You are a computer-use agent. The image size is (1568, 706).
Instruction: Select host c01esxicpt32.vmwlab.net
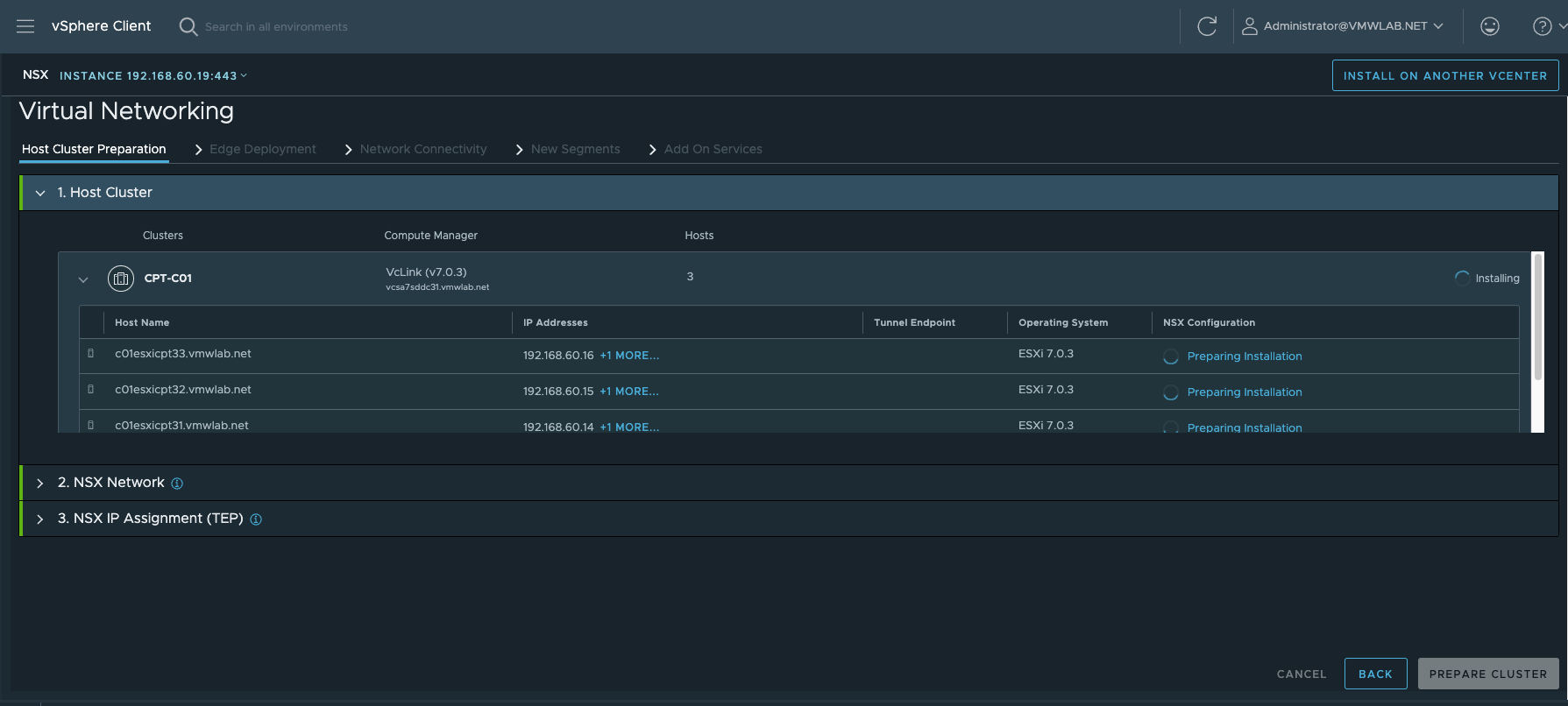(x=183, y=390)
